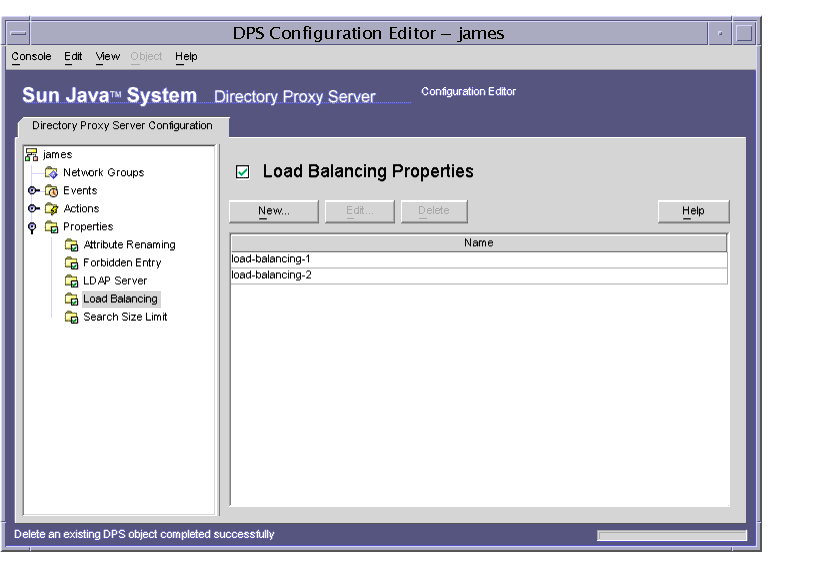The width and height of the screenshot is (822, 562).
Task: Select the Network Groups tree label
Action: point(103,172)
